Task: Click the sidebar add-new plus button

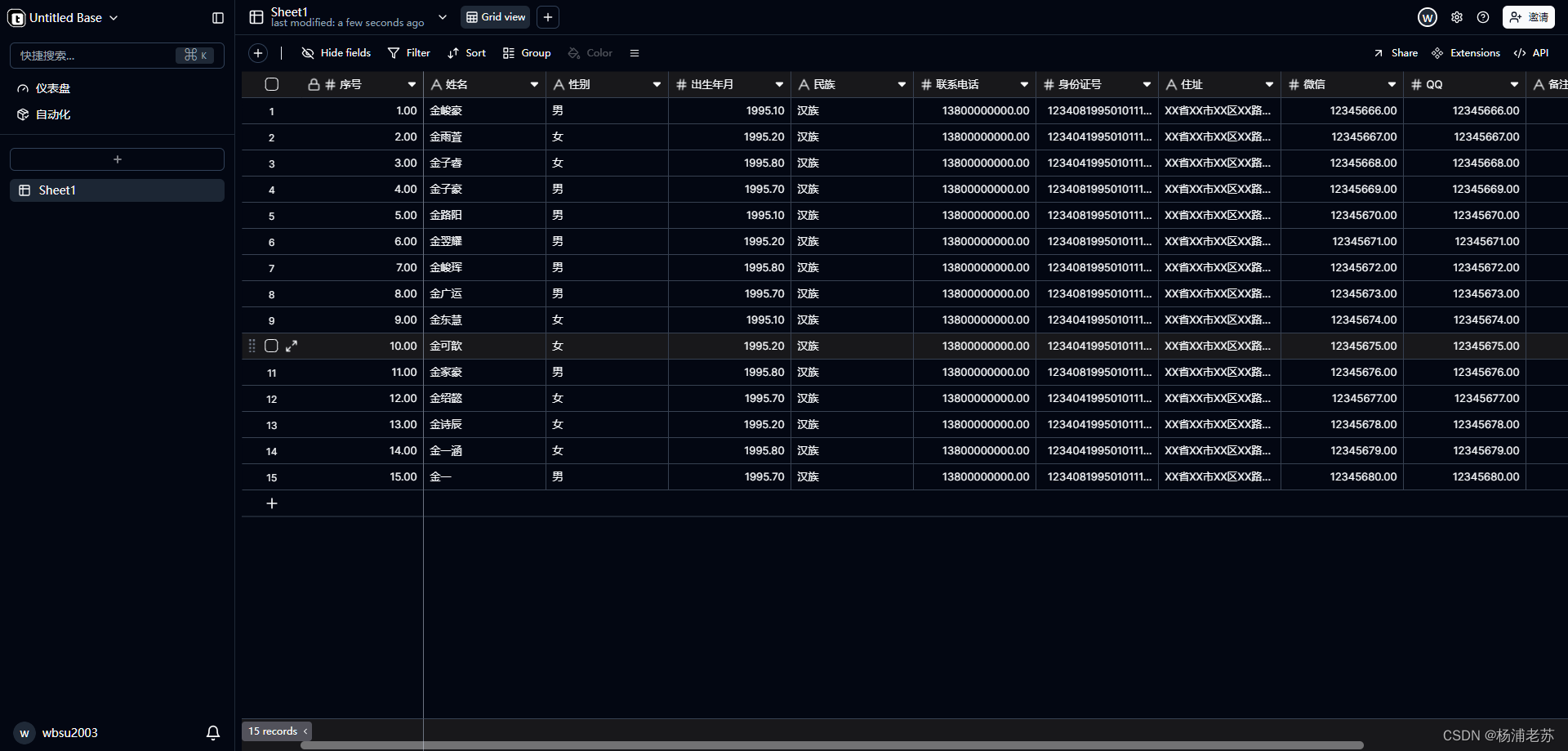Action: tap(117, 159)
